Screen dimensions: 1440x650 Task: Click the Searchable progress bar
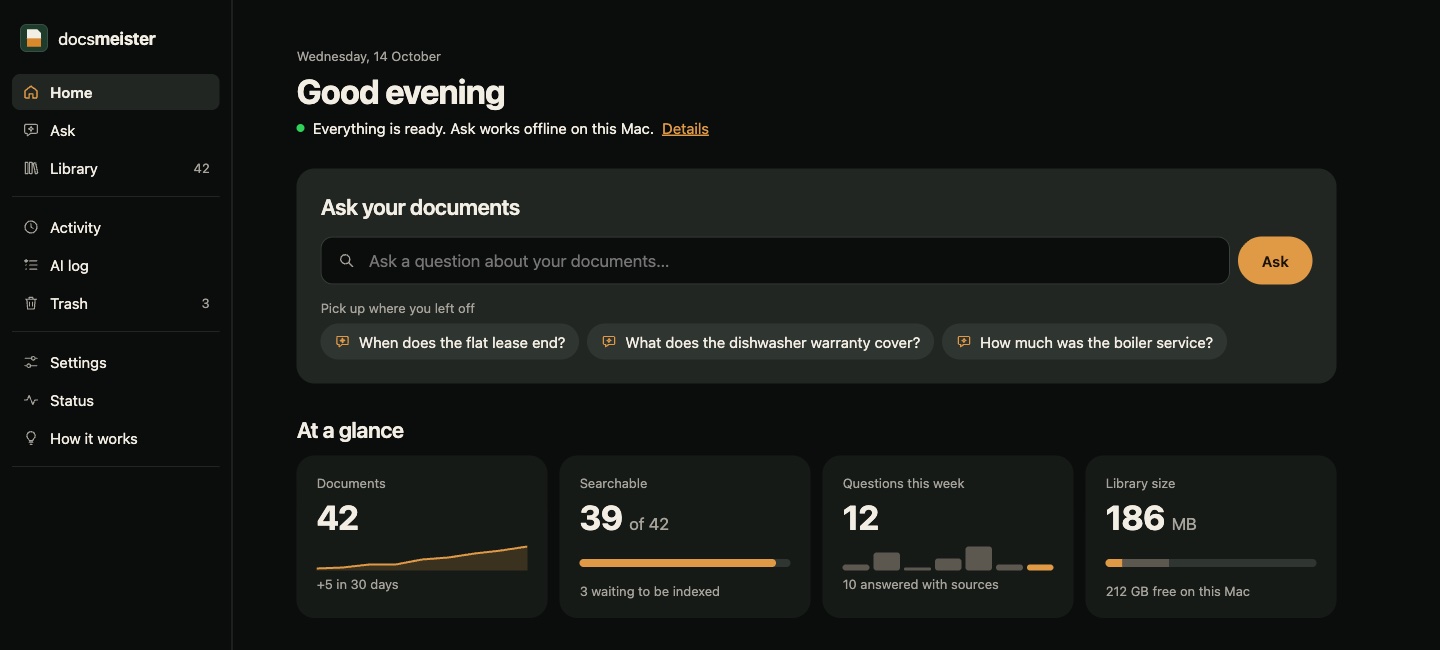click(685, 563)
